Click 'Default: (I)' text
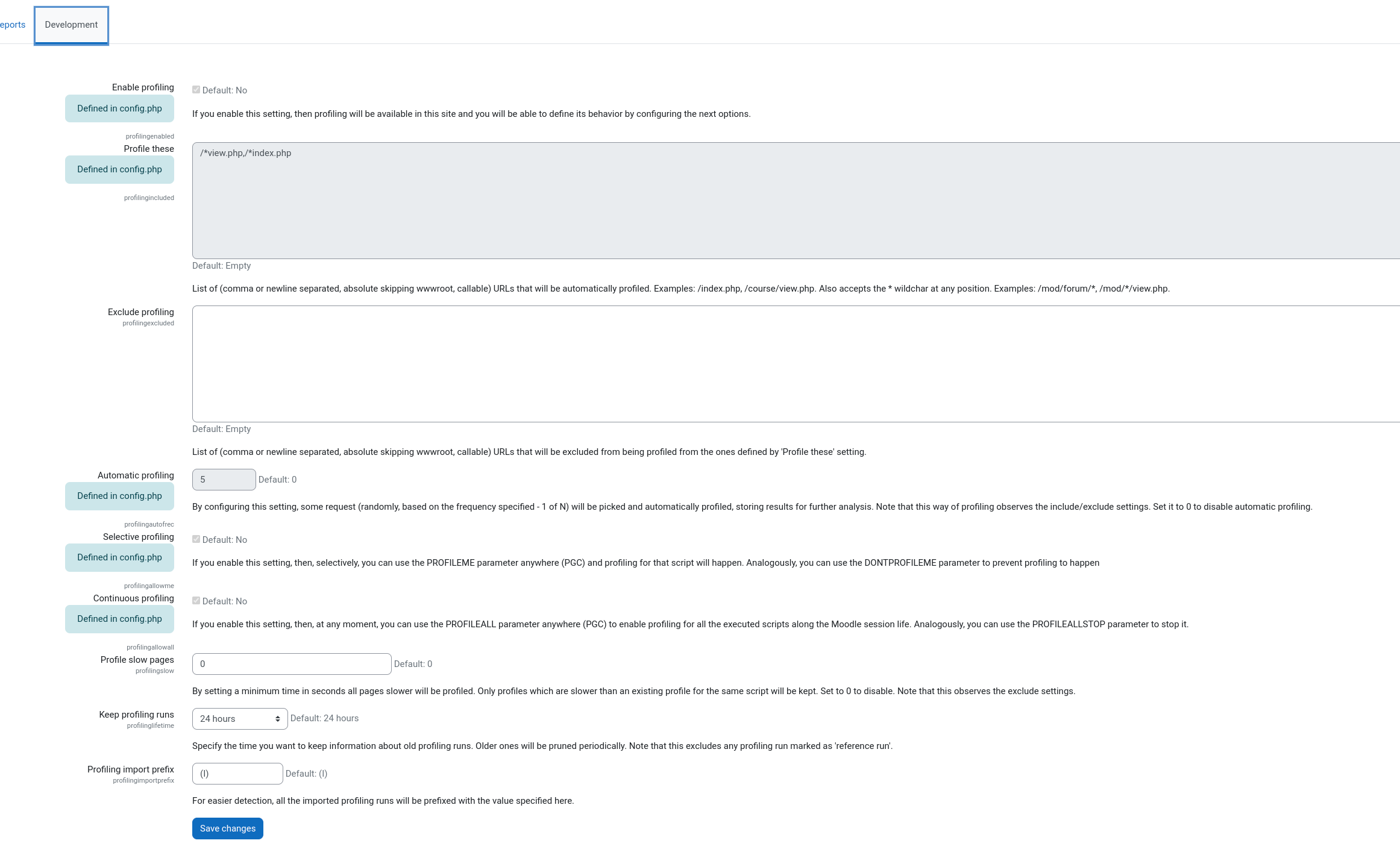This screenshot has width=1400, height=852. coord(306,774)
